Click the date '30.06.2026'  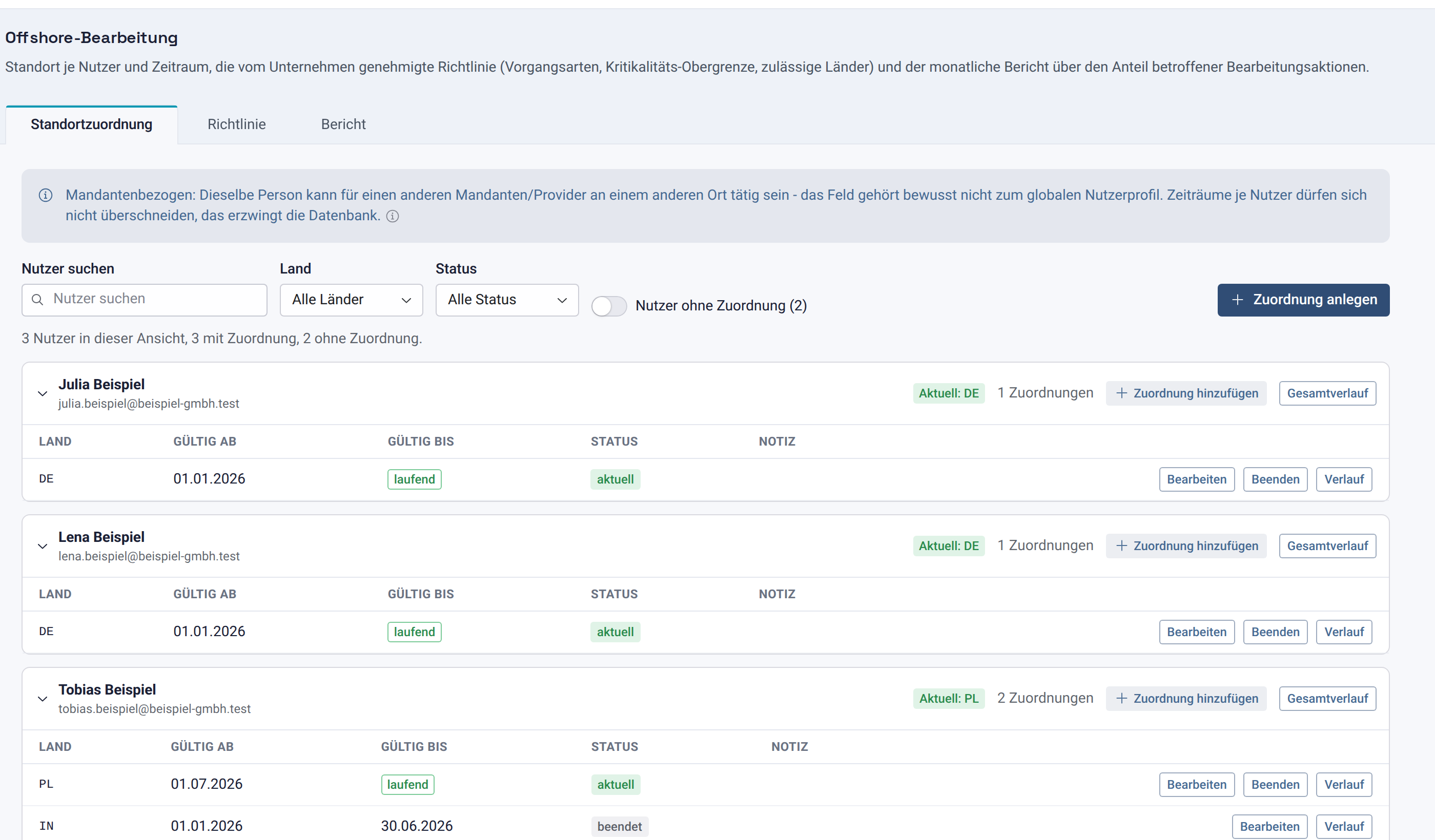coord(417,826)
